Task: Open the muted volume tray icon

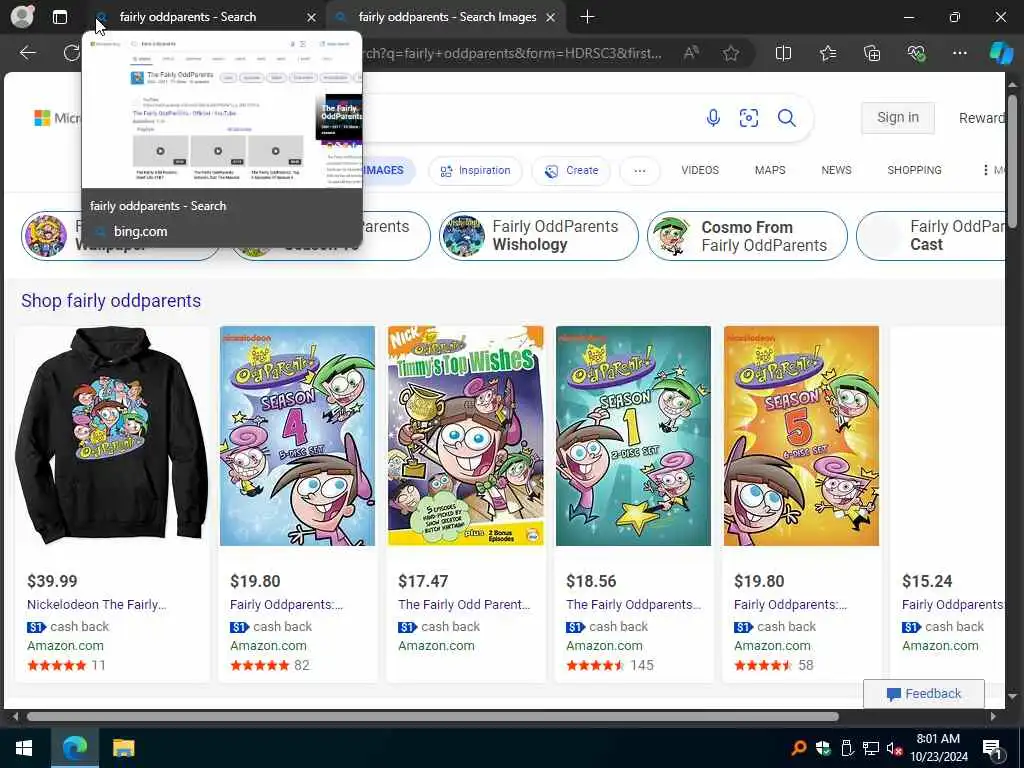Action: (894, 748)
